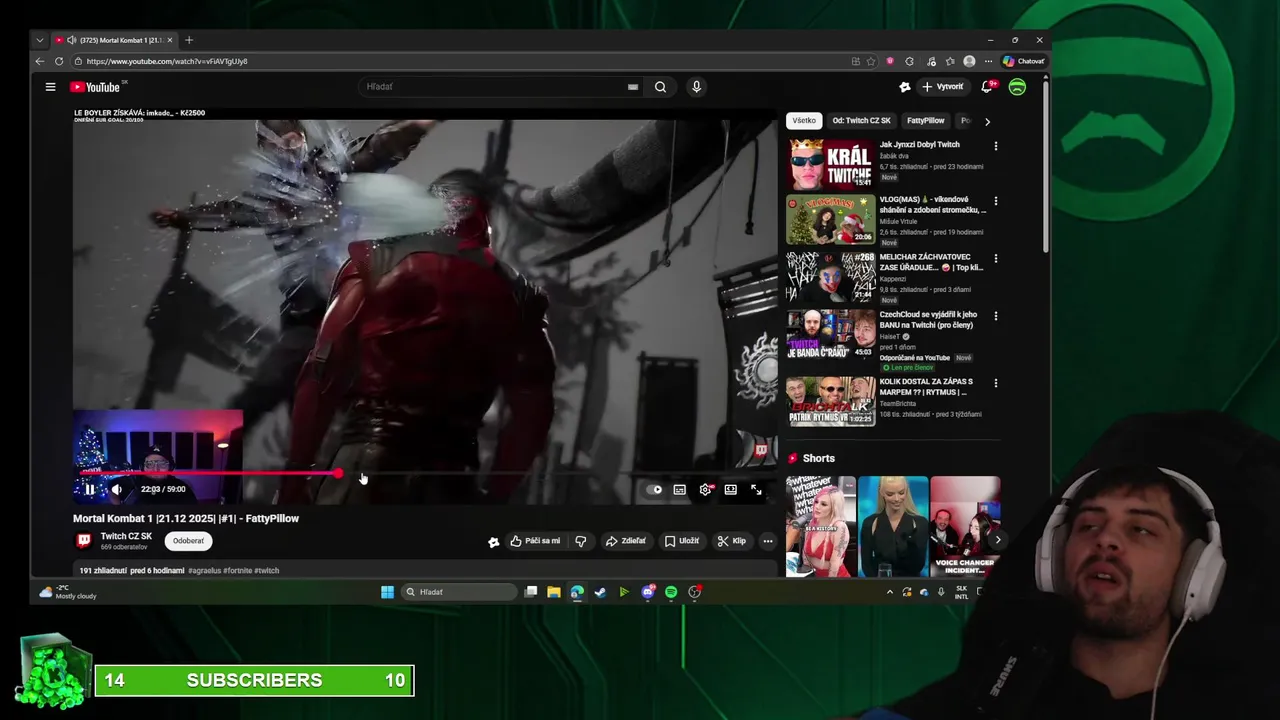1280x720 pixels.
Task: Switch to theater mode in the player
Action: click(x=731, y=490)
